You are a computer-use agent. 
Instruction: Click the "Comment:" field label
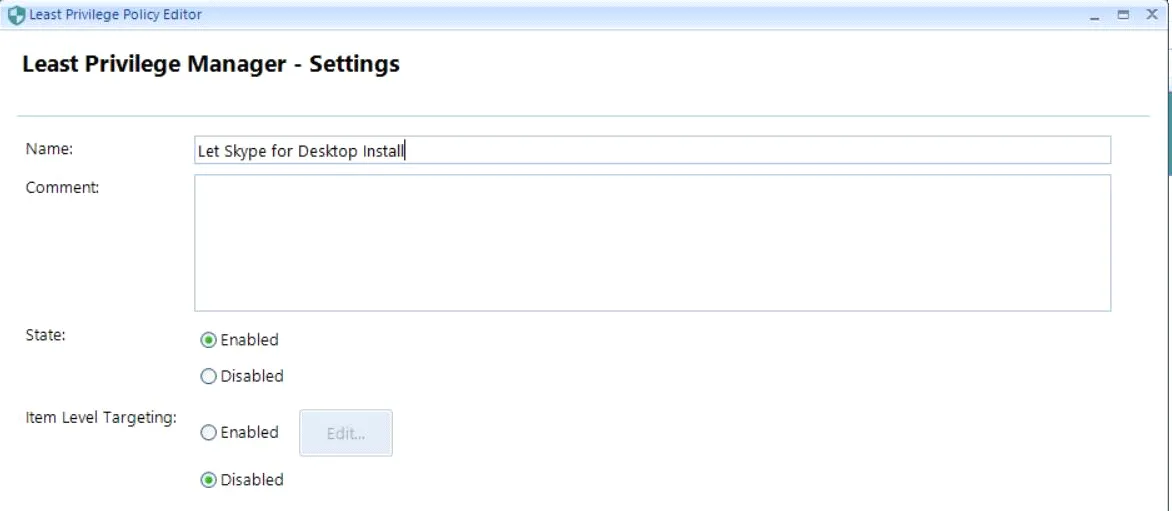(62, 186)
